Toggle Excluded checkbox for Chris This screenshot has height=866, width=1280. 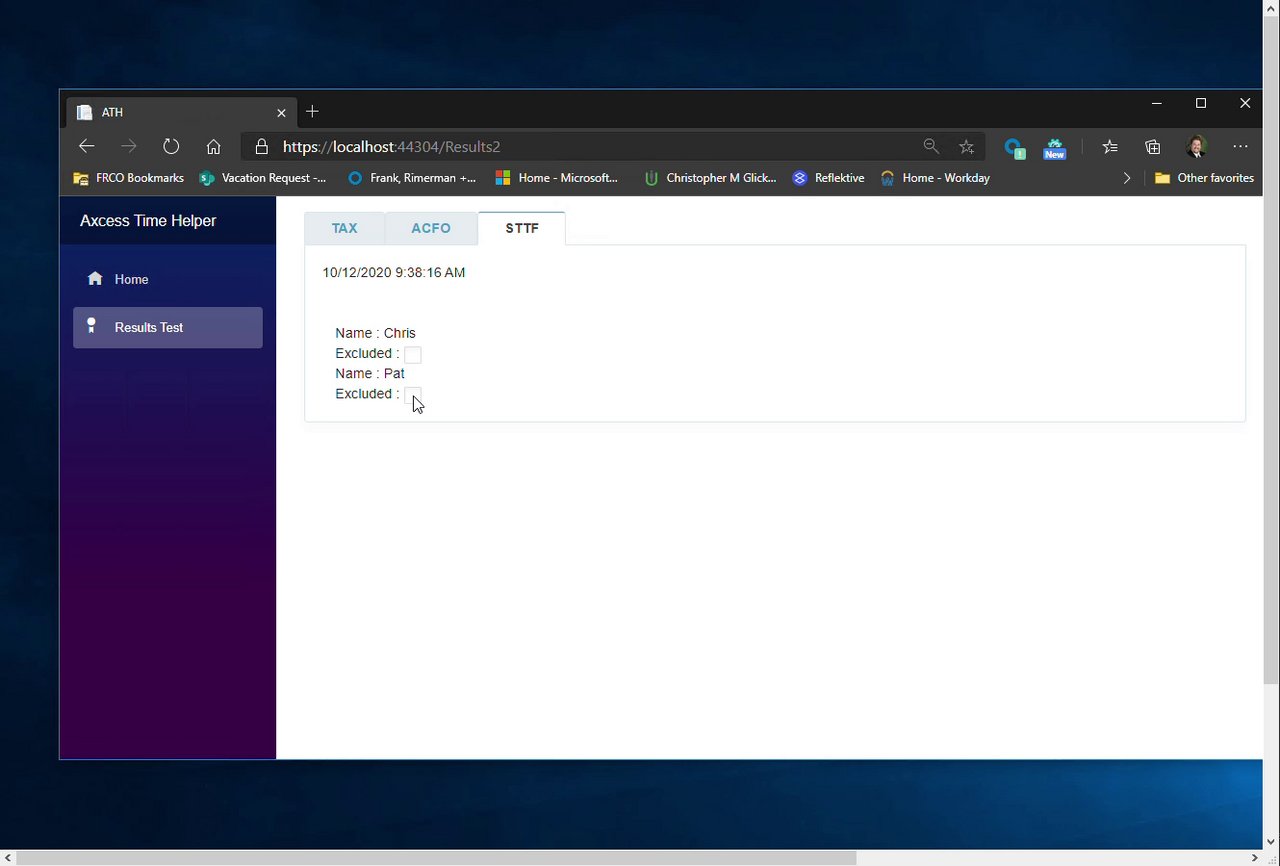tap(412, 355)
